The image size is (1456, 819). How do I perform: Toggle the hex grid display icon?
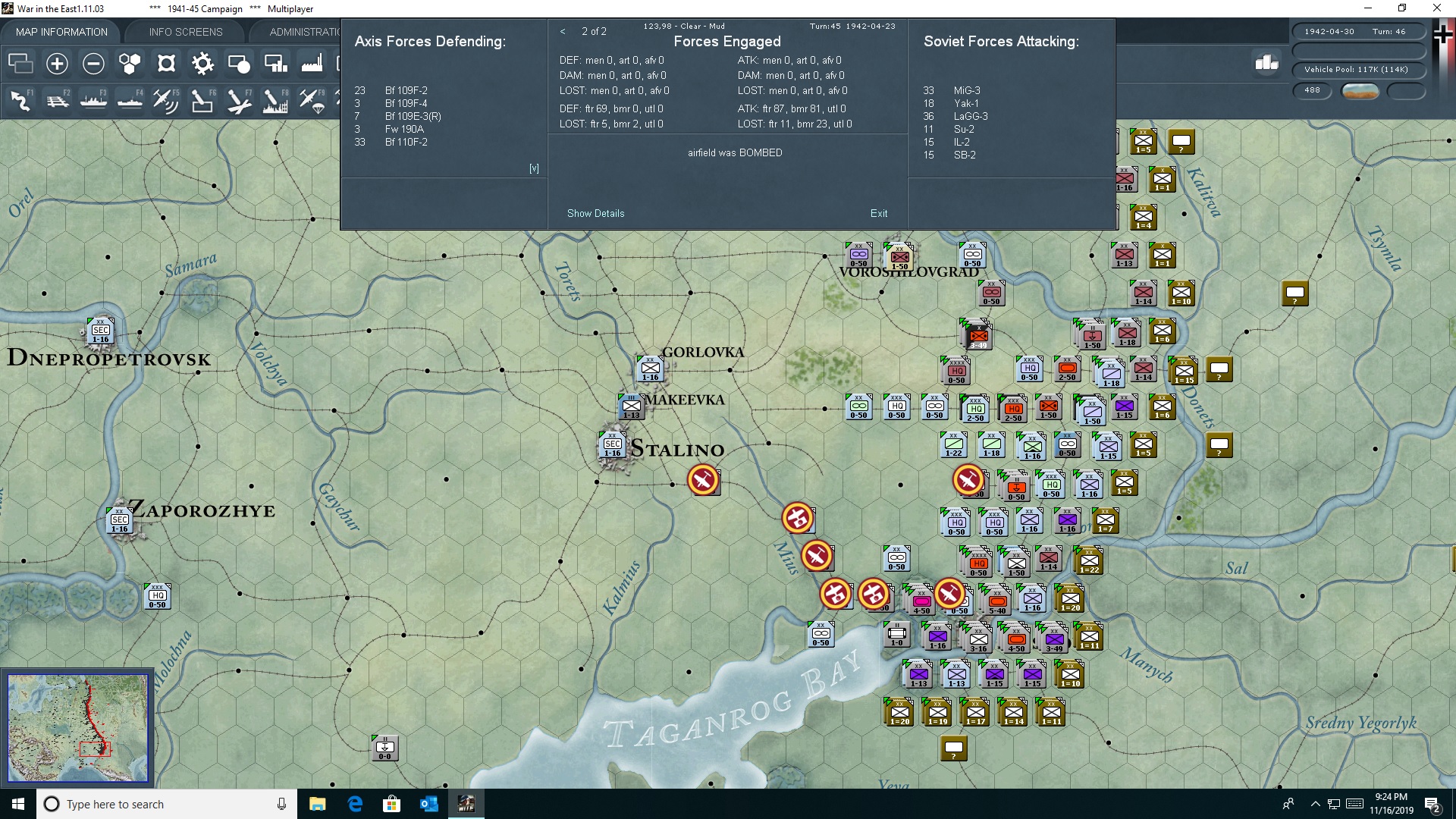click(x=130, y=64)
